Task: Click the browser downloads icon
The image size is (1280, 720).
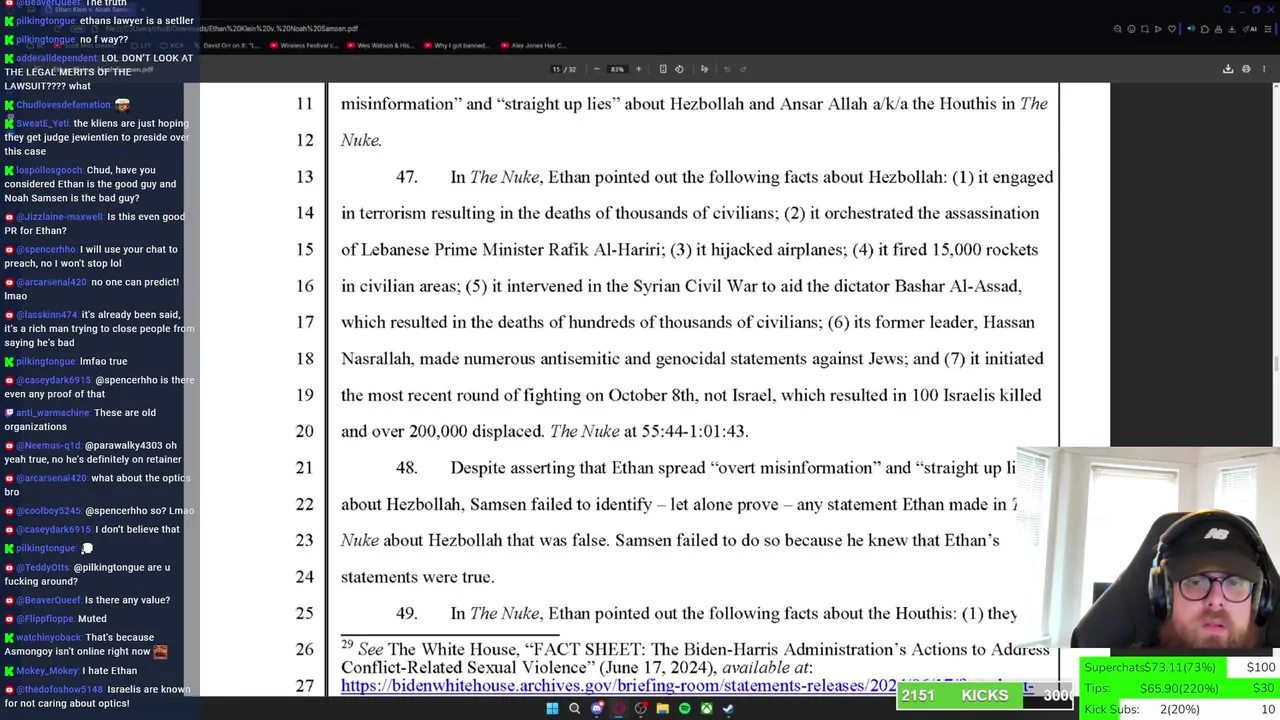Action: [x=1232, y=29]
